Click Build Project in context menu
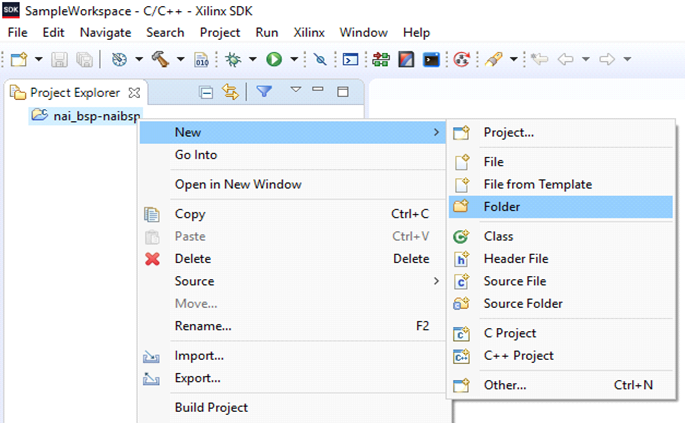Image resolution: width=685 pixels, height=423 pixels. tap(211, 407)
